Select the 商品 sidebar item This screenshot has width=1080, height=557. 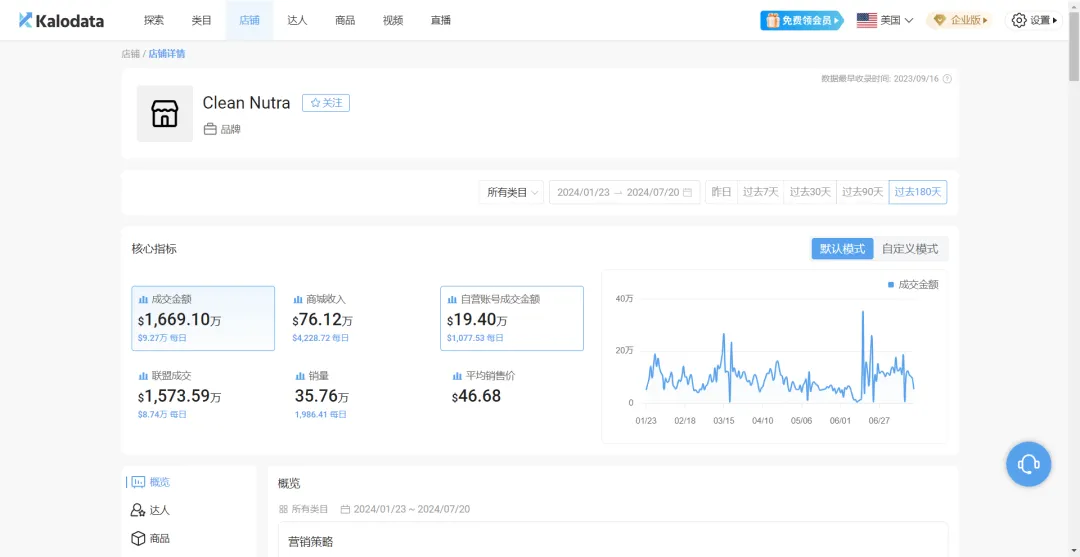tap(150, 538)
